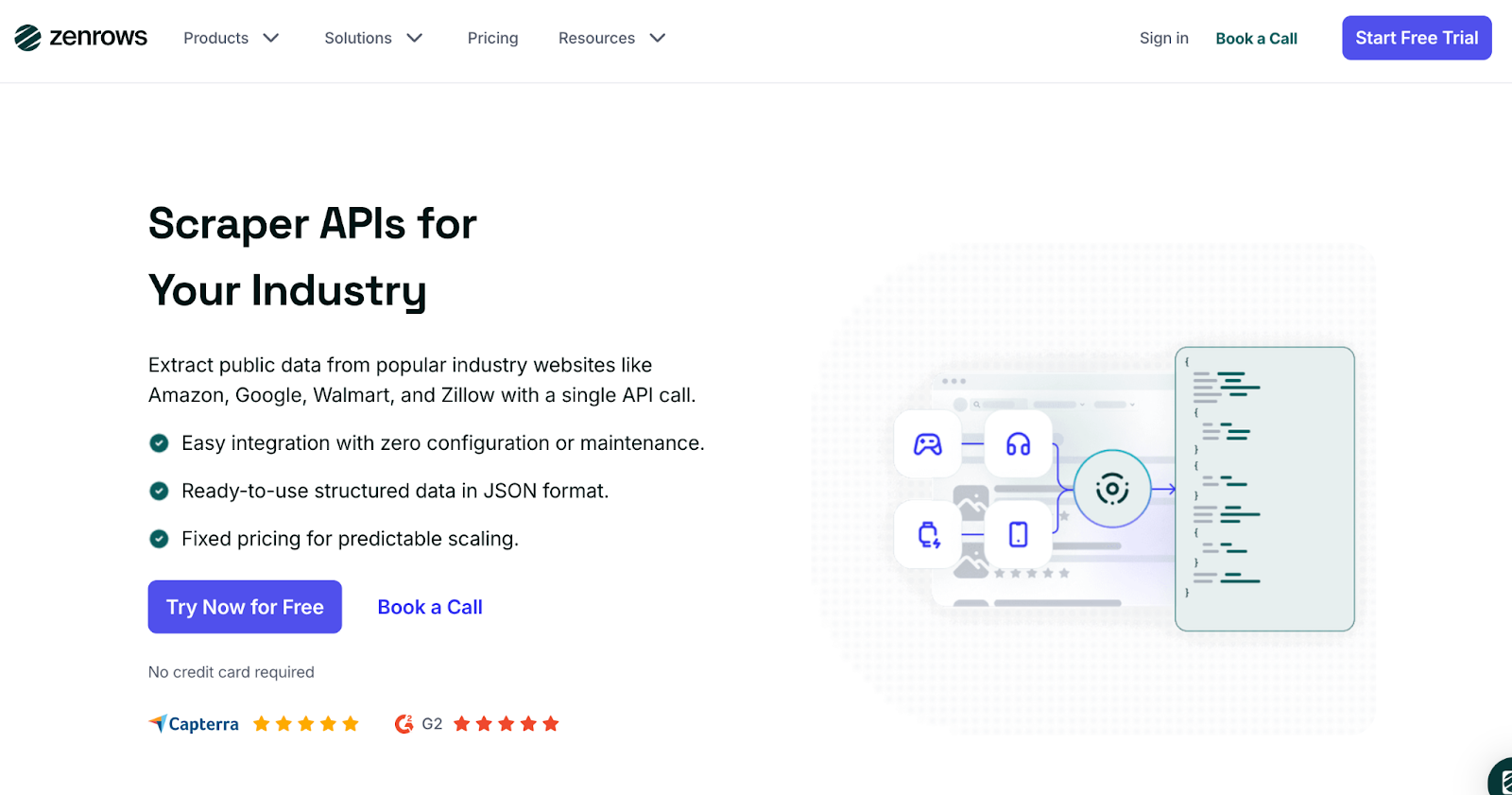
Task: Open the Solutions dropdown menu
Action: 372,38
